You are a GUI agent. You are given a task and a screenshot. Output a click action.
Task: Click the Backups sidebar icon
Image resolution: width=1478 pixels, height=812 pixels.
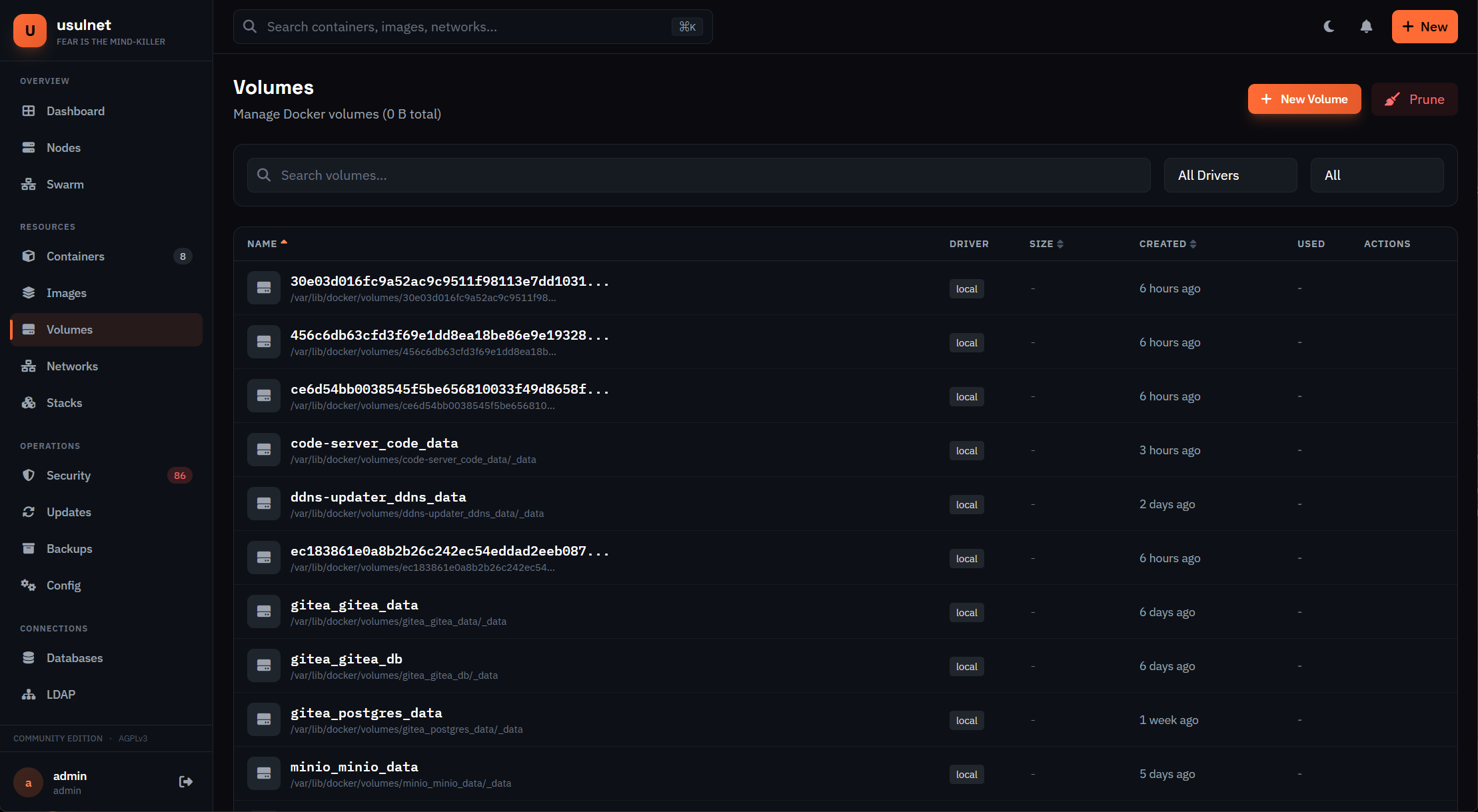point(29,548)
